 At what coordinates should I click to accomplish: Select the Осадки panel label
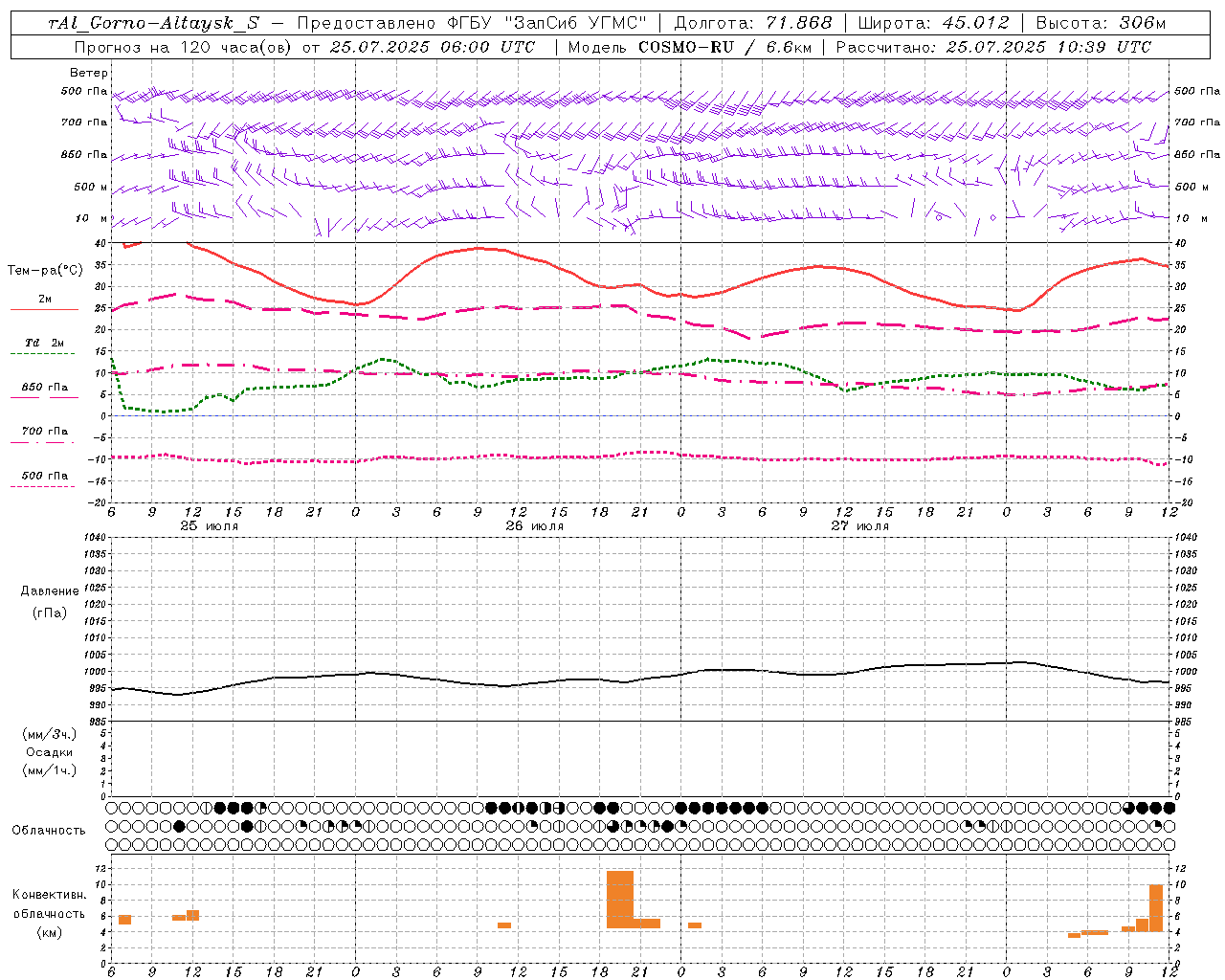50,752
